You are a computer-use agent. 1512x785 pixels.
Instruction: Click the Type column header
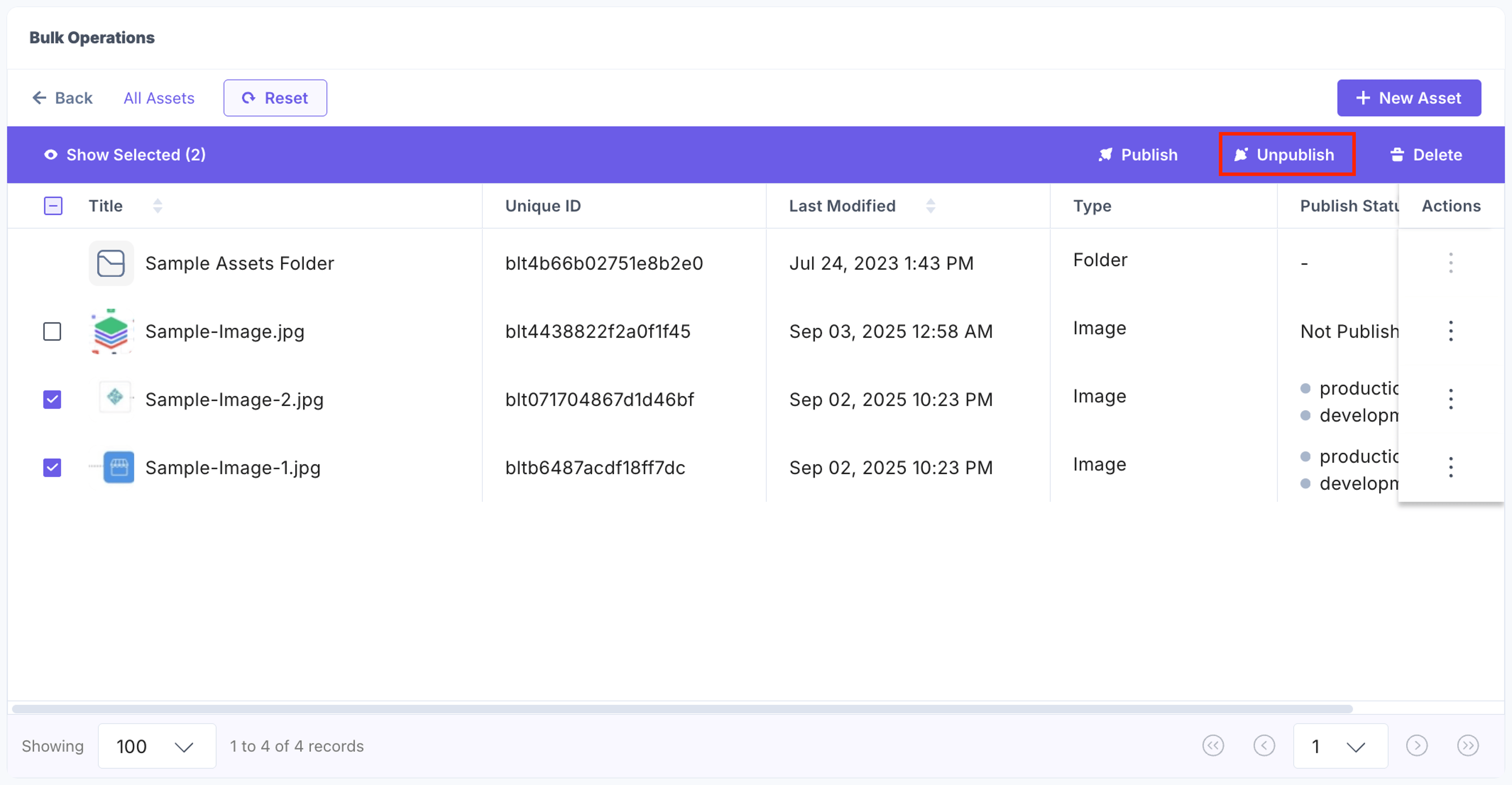(x=1092, y=206)
